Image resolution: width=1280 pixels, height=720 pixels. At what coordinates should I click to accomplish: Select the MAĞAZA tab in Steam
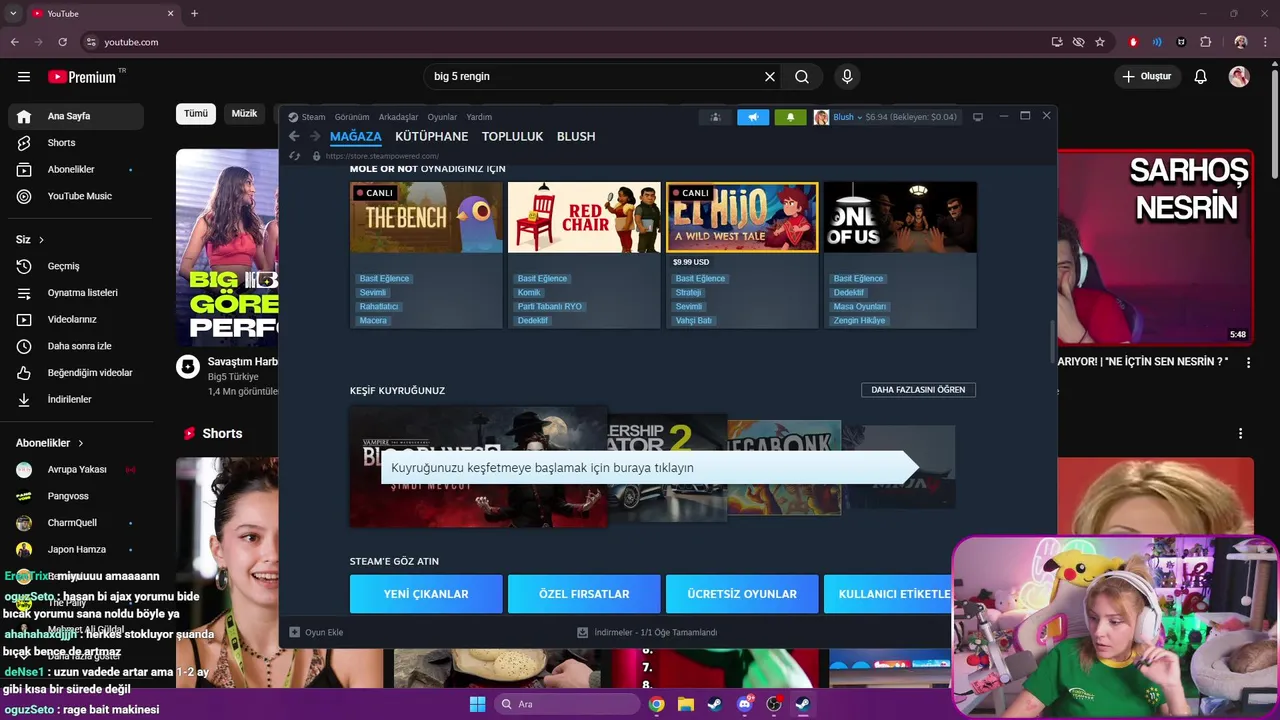point(356,136)
